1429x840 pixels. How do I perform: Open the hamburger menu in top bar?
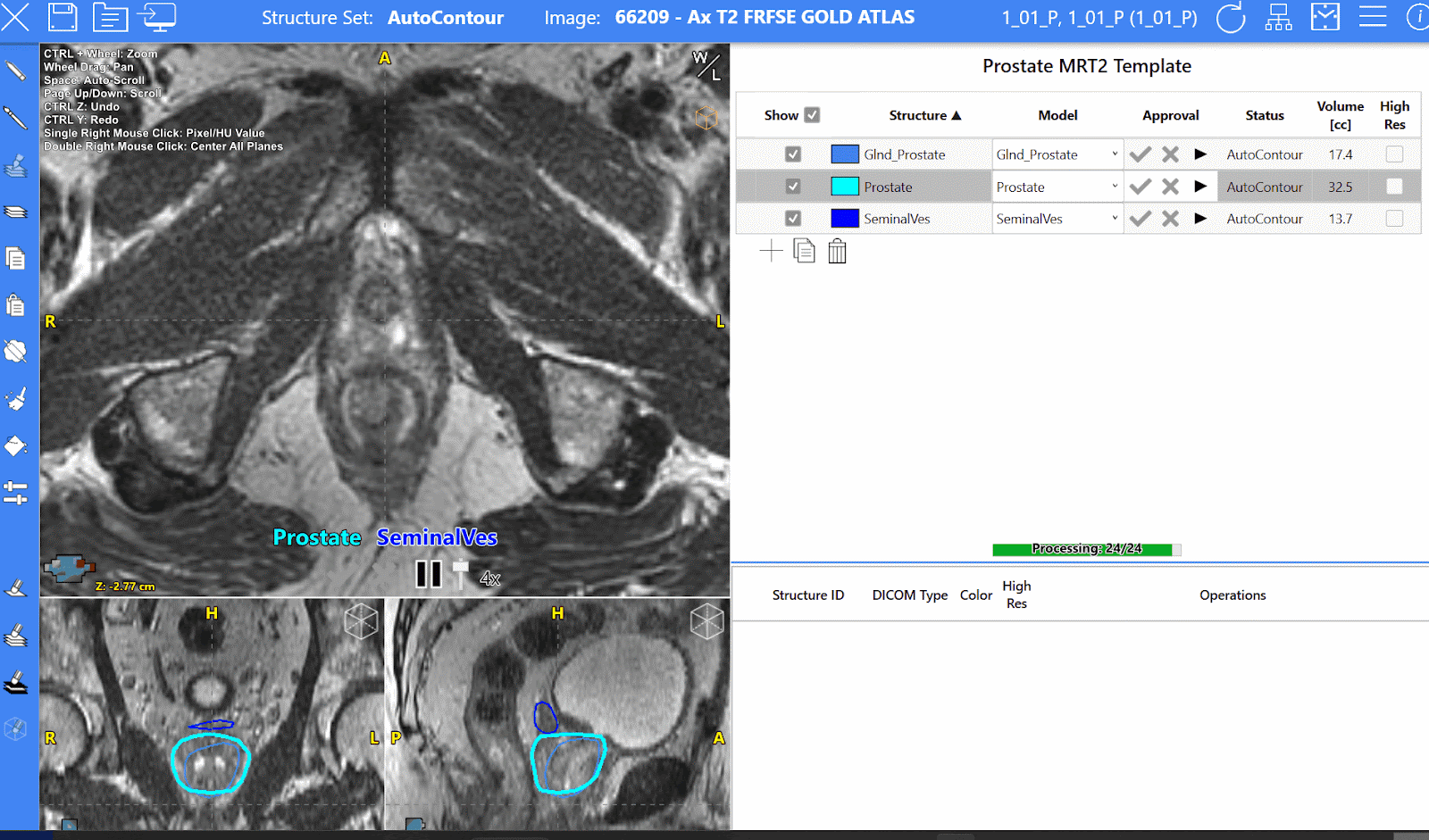[1372, 17]
